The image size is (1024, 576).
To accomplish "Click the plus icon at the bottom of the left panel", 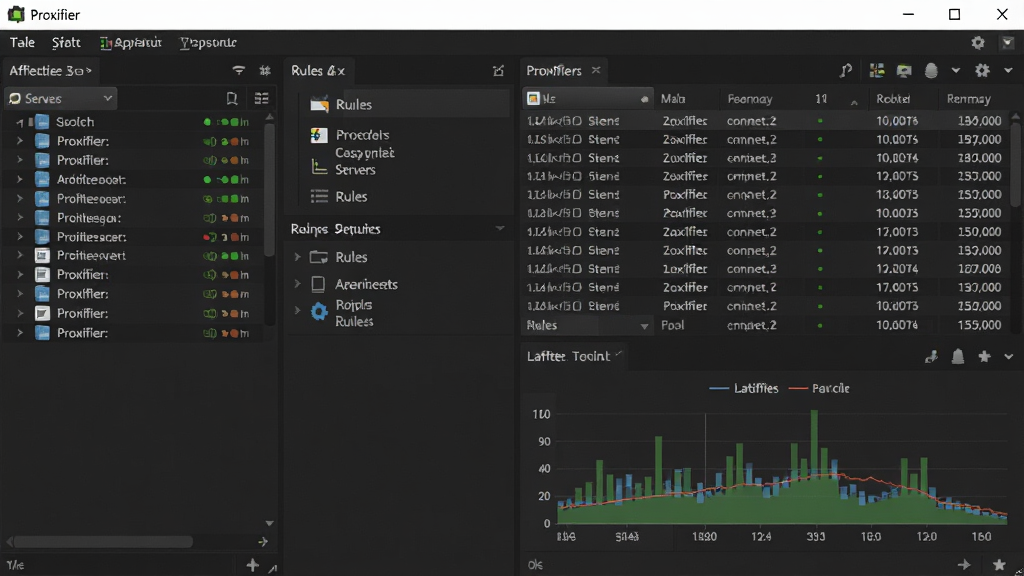I will (x=253, y=565).
